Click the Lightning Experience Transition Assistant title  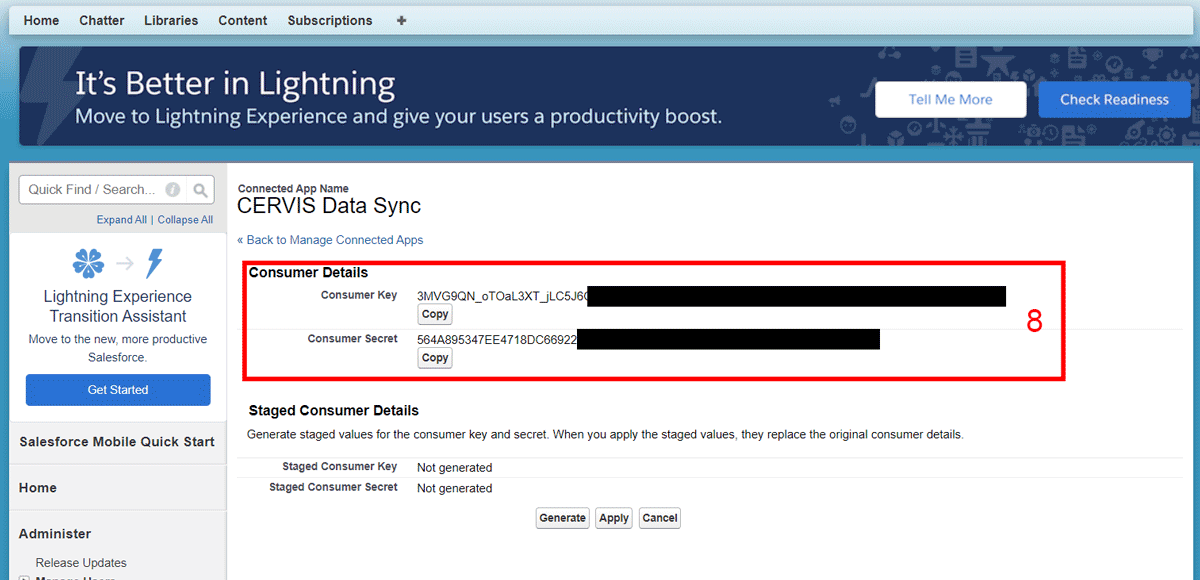[x=118, y=307]
